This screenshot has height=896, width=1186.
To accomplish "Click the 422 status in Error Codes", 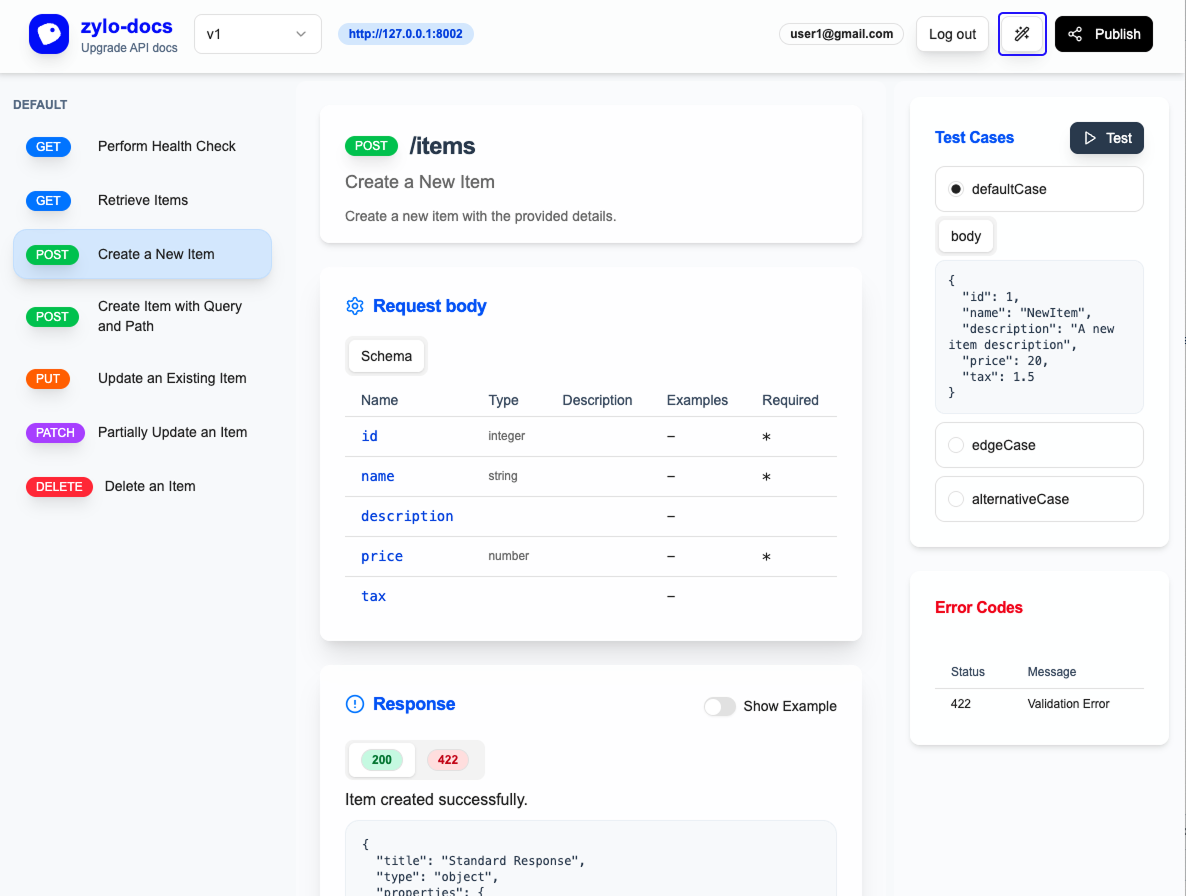I will coord(961,704).
